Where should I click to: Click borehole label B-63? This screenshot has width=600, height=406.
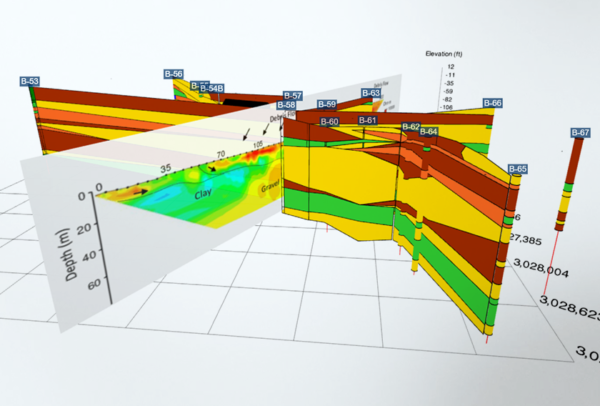click(371, 93)
